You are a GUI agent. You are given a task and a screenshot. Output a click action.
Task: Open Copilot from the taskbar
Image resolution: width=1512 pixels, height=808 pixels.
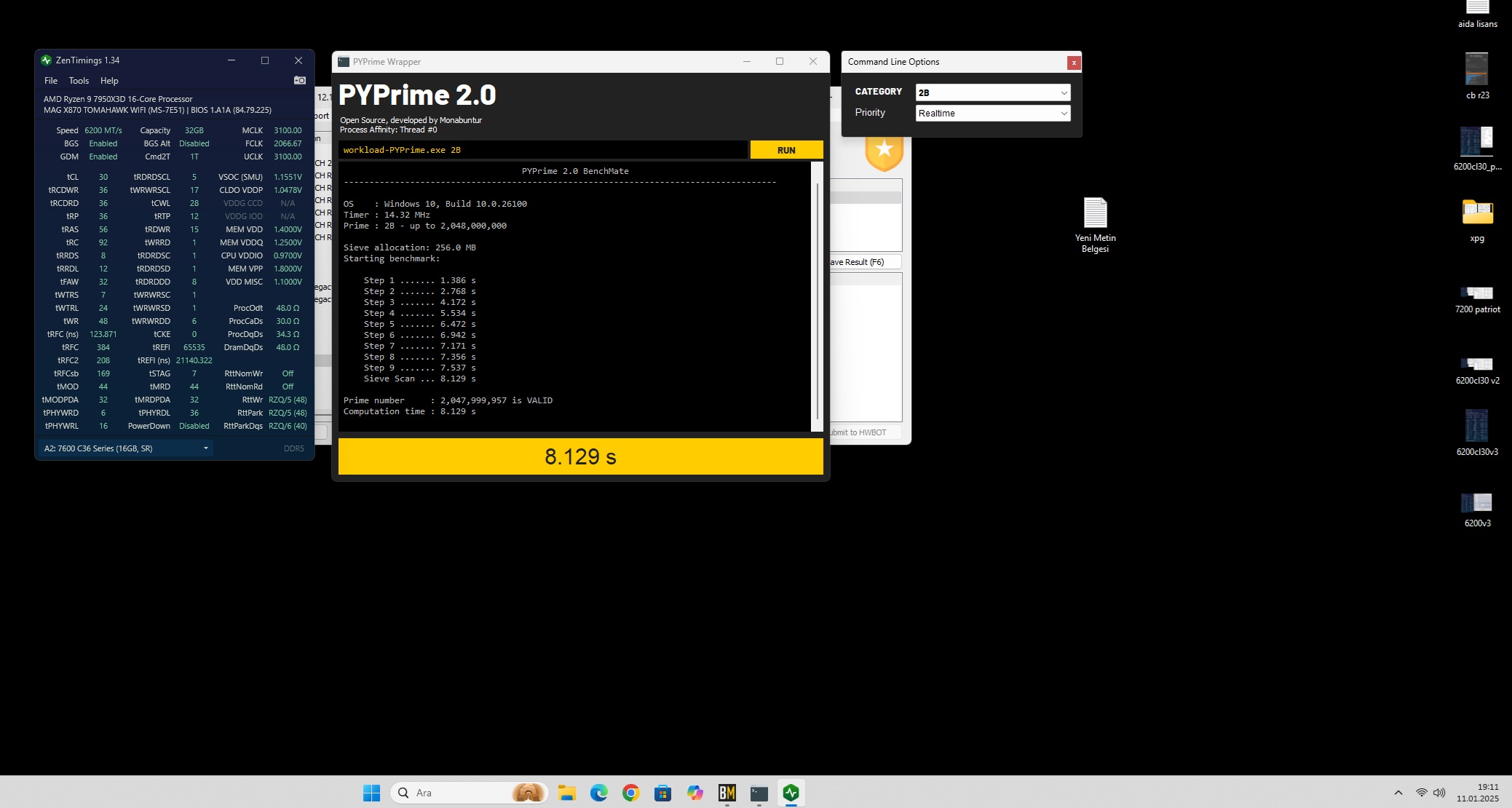(695, 793)
